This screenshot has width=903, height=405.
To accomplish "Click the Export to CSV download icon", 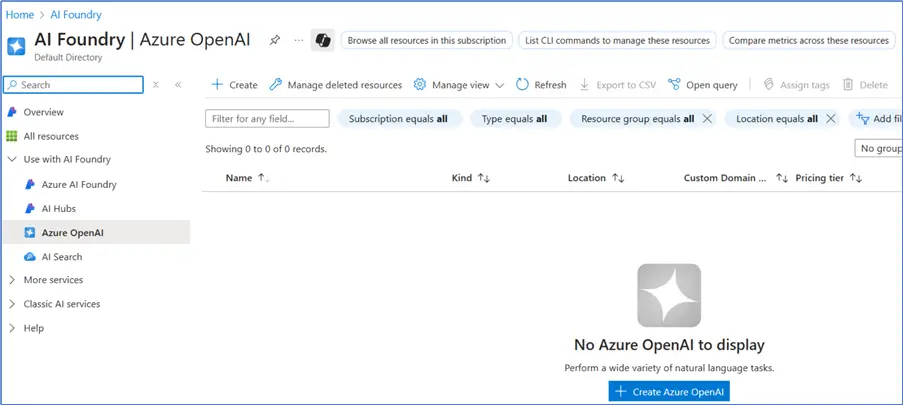I will (x=585, y=85).
